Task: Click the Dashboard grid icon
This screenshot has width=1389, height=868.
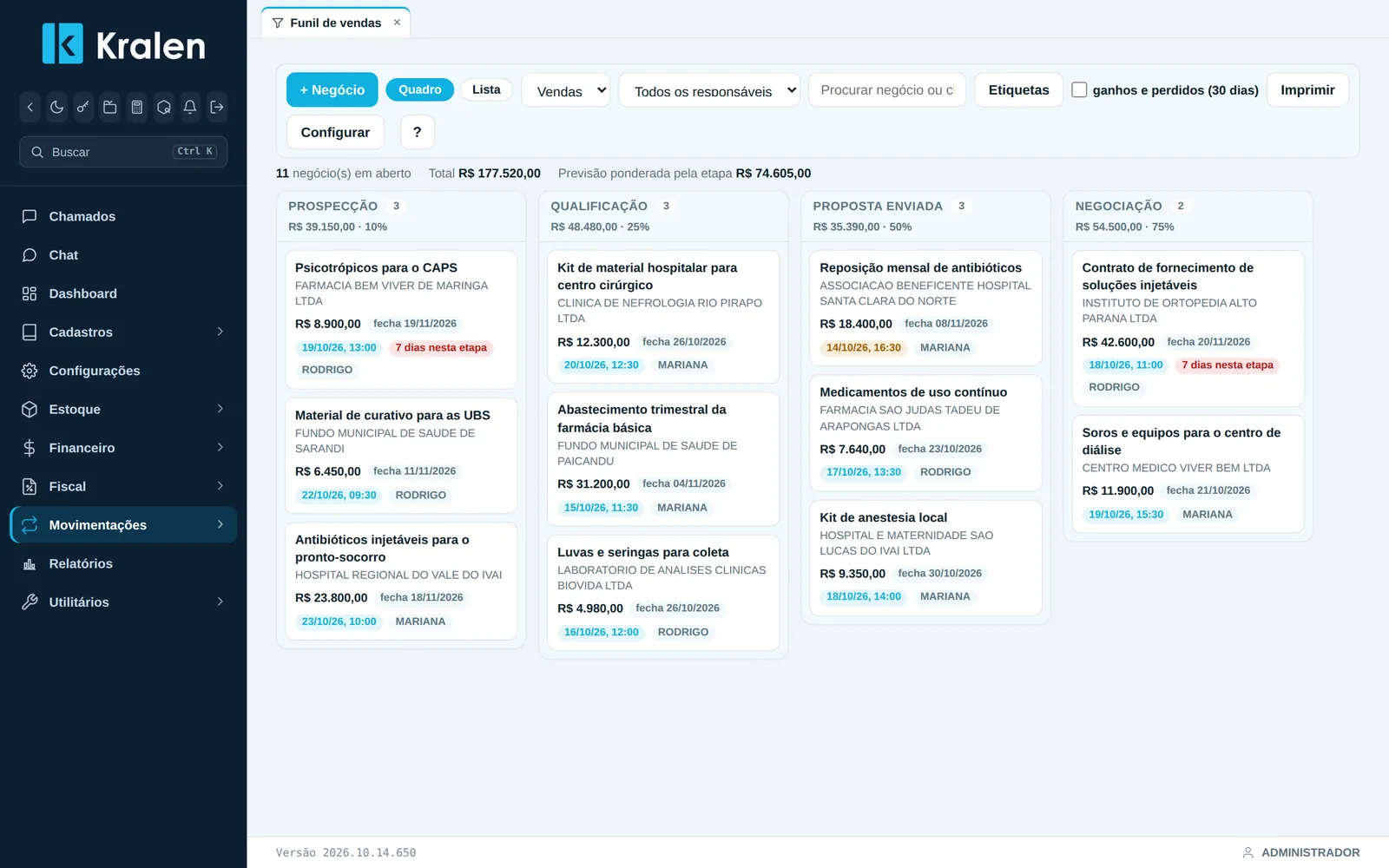Action: coord(30,293)
